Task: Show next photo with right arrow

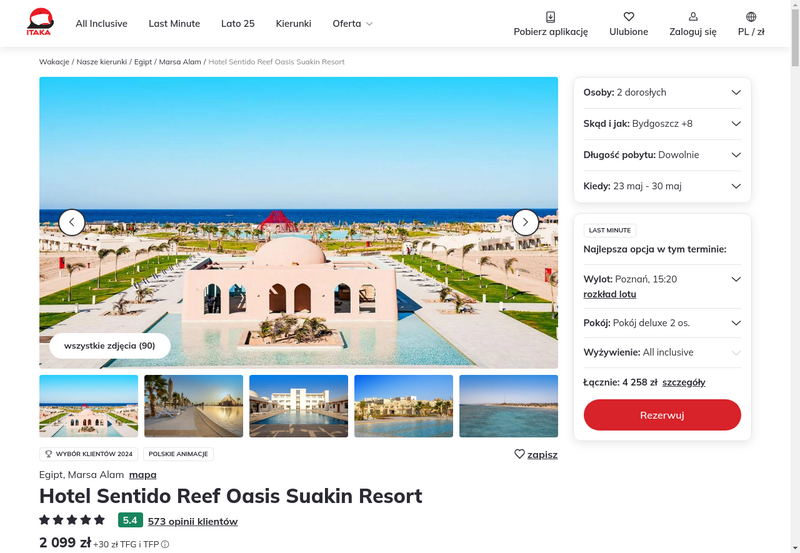Action: click(526, 222)
